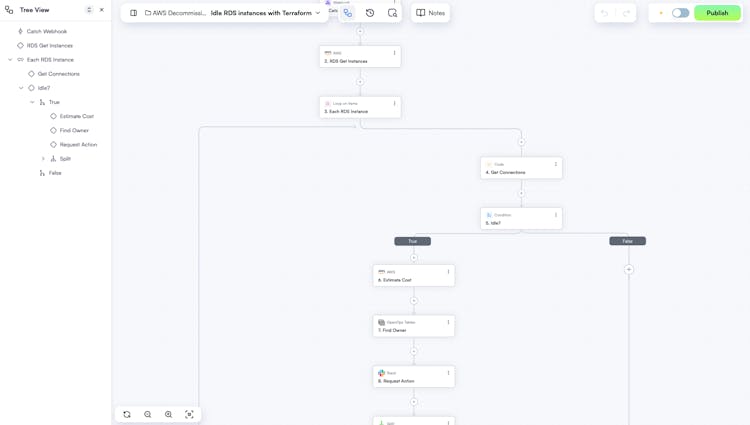Viewport: 750px width, 425px height.
Task: Open options menu on Request Action step
Action: (x=448, y=373)
